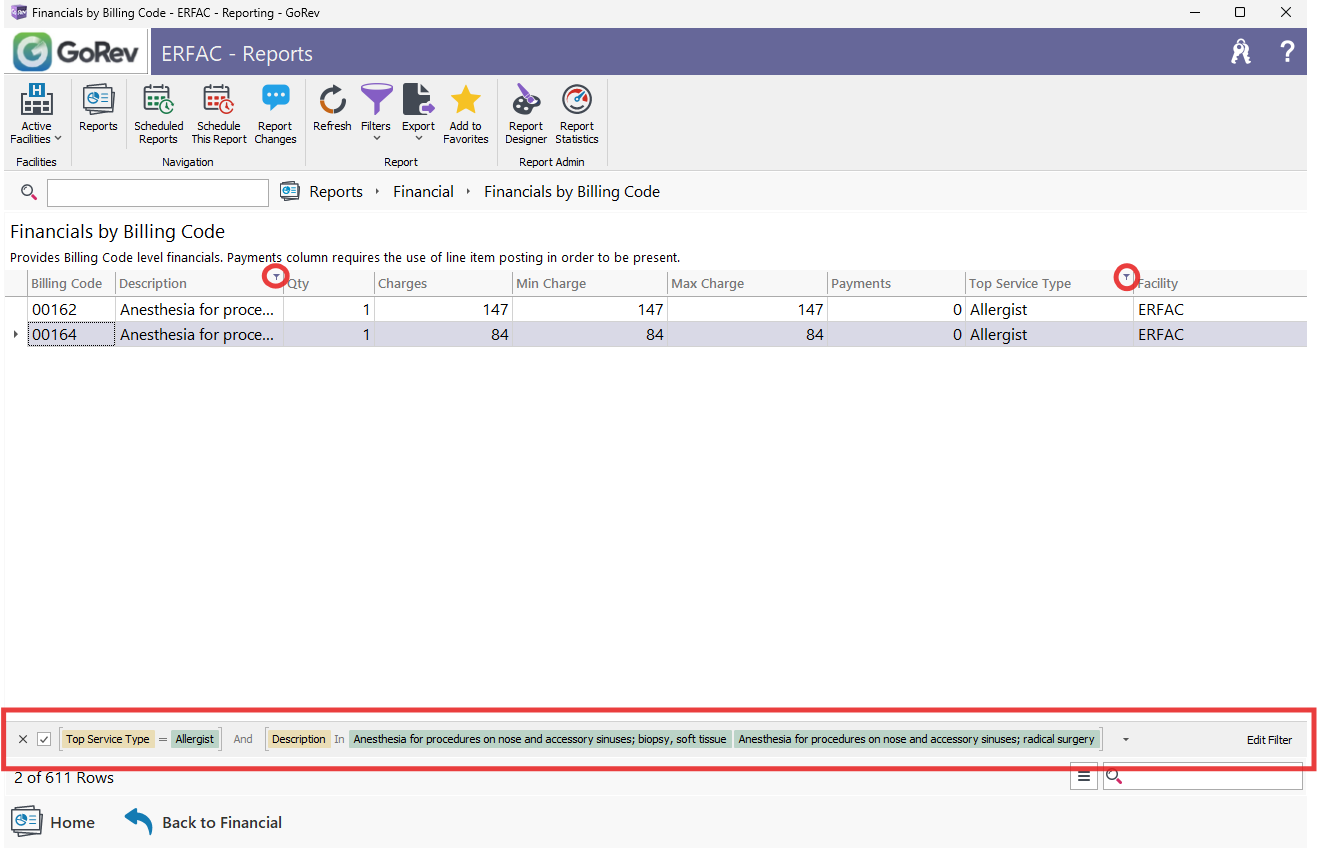Open Scheduled Reports
Screen dimensions: 1317x848
pos(158,115)
